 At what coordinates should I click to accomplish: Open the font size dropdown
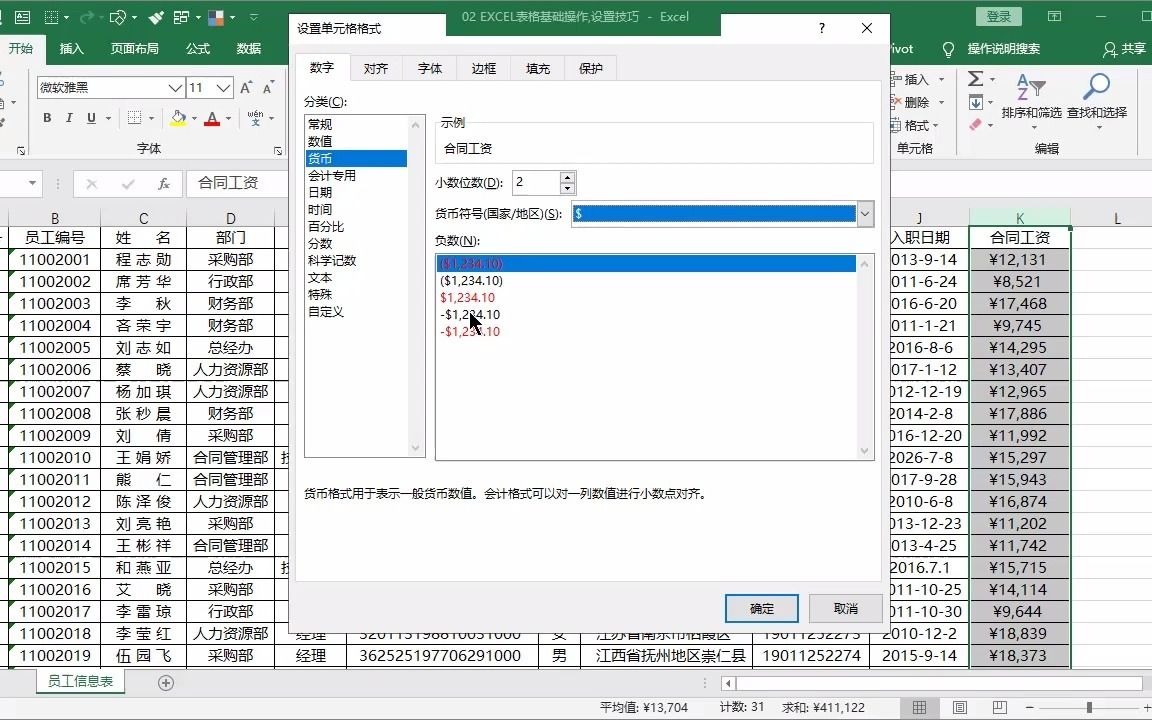tap(224, 88)
